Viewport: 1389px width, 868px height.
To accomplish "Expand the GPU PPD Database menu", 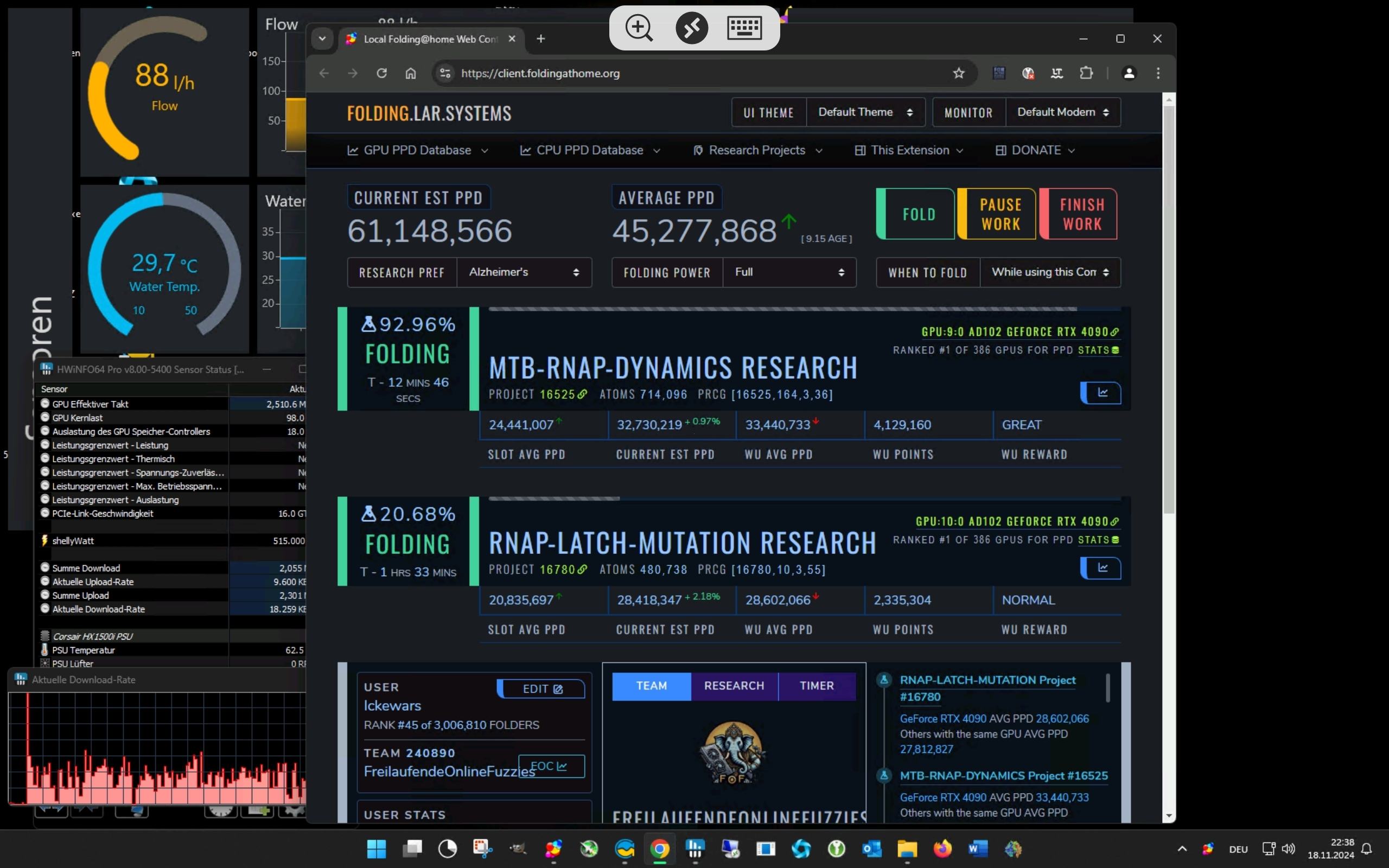I will click(417, 150).
